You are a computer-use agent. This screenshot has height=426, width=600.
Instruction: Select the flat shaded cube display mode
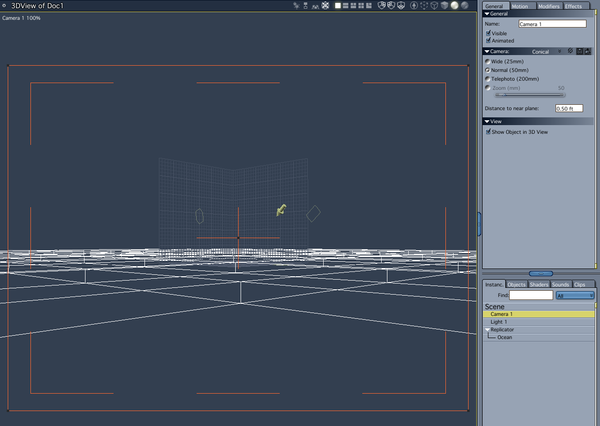click(x=444, y=5)
